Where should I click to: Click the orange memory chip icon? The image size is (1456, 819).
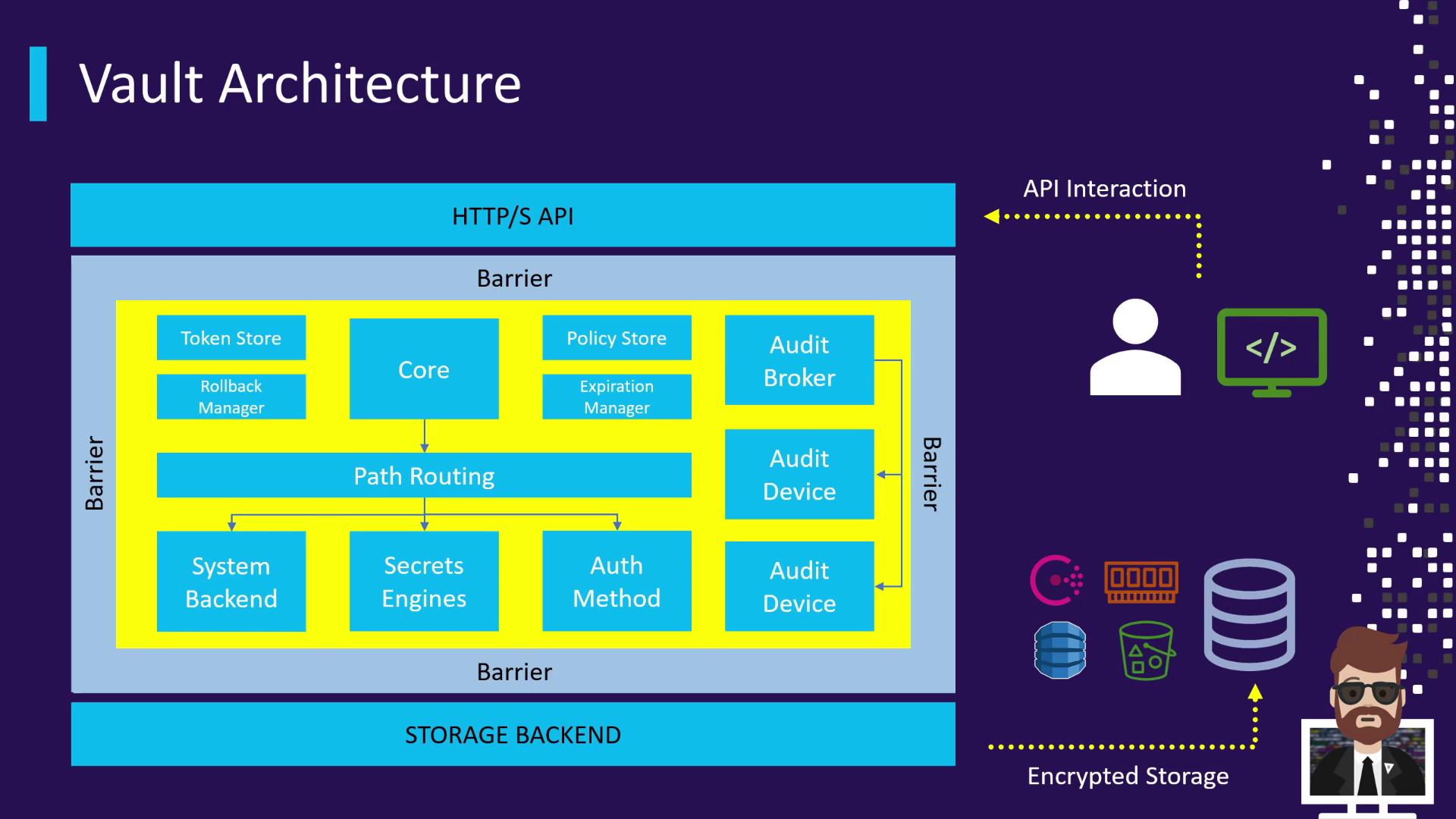click(1141, 582)
